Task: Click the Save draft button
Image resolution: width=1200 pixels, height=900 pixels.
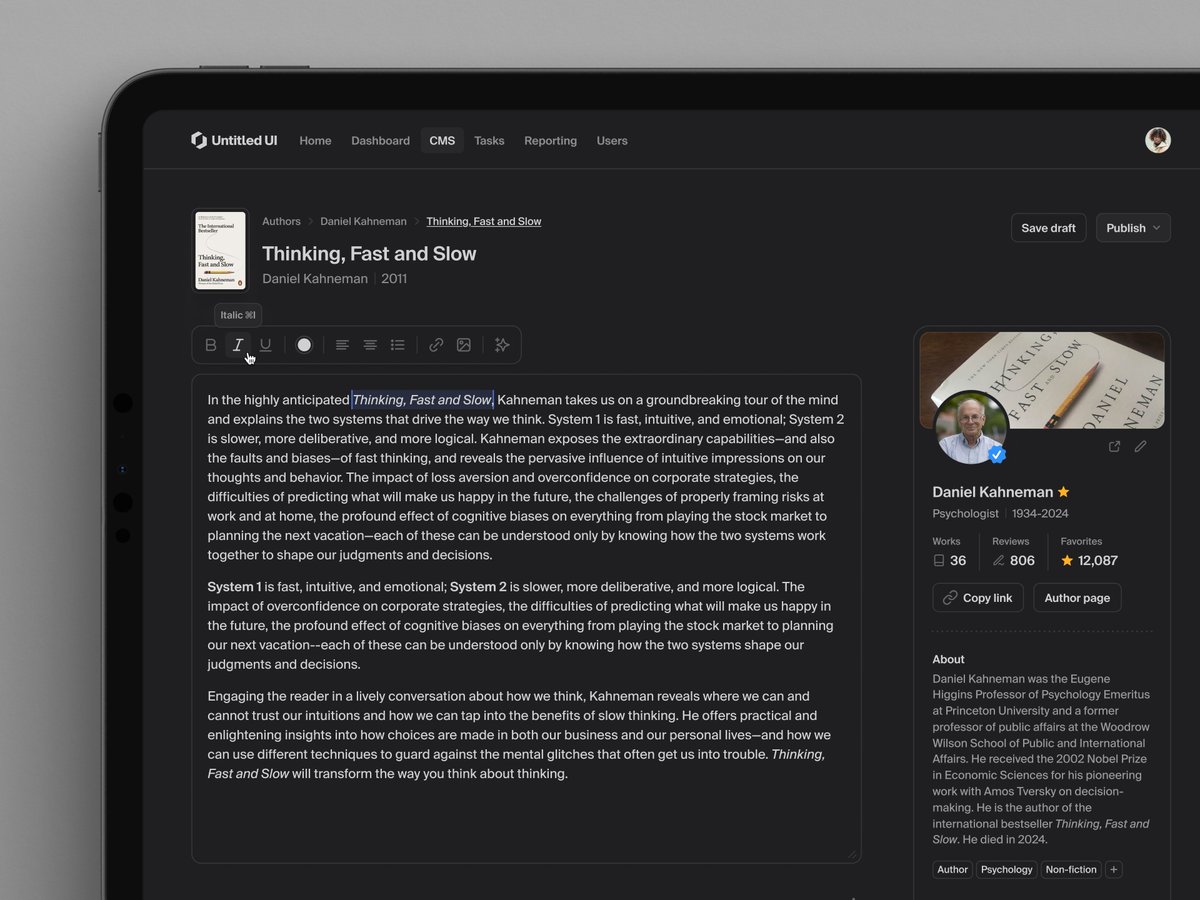Action: tap(1048, 228)
